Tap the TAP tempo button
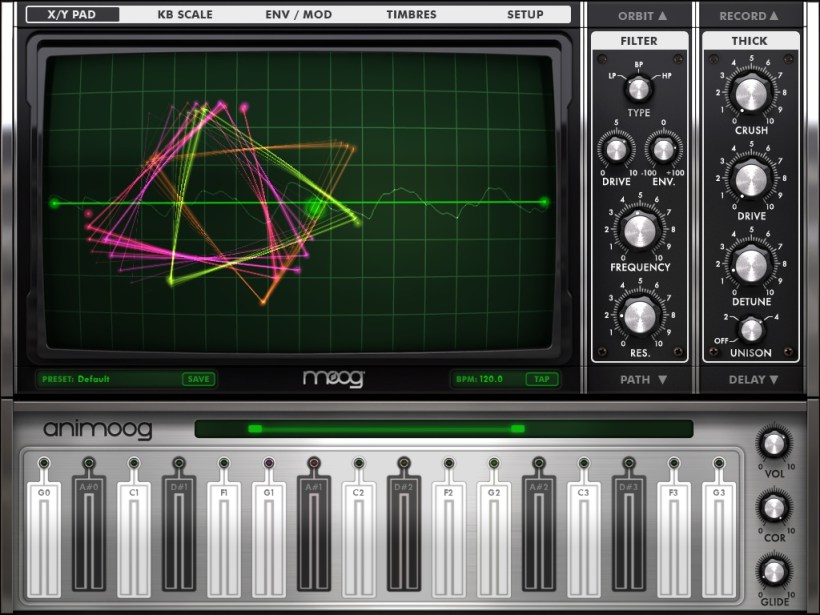Image resolution: width=820 pixels, height=615 pixels. (540, 379)
